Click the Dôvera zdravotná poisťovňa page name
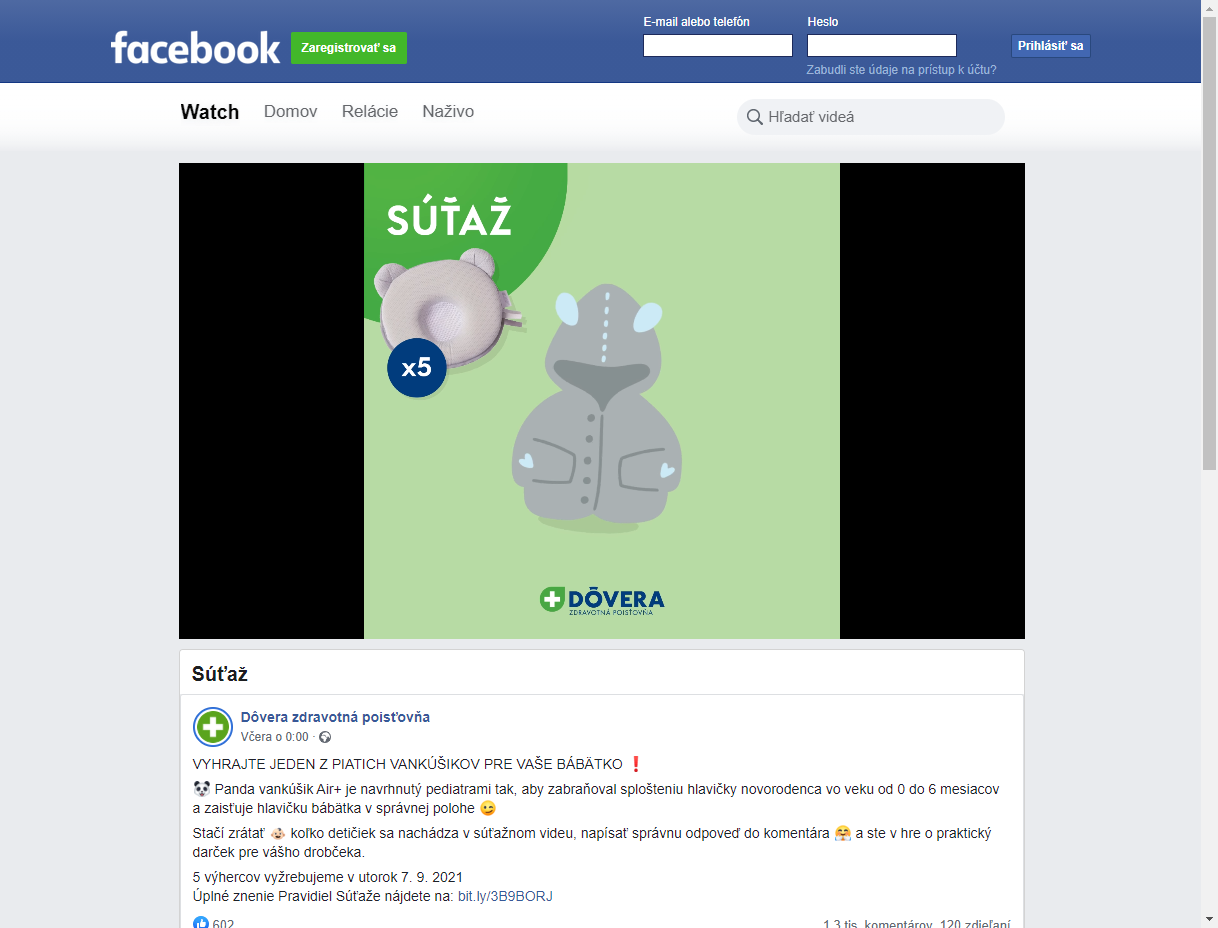The width and height of the screenshot is (1218, 928). coord(335,717)
